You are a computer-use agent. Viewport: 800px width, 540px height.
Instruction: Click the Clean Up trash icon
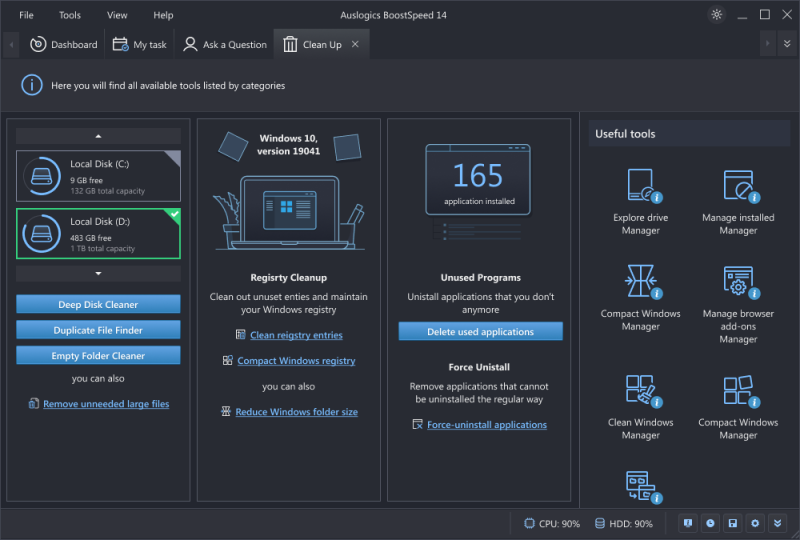click(x=290, y=44)
